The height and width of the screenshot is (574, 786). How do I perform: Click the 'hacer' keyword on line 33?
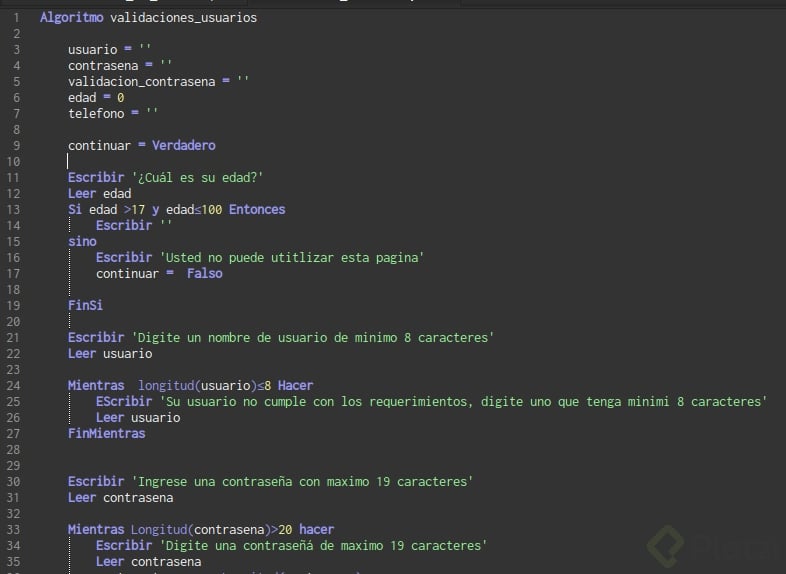coord(316,530)
